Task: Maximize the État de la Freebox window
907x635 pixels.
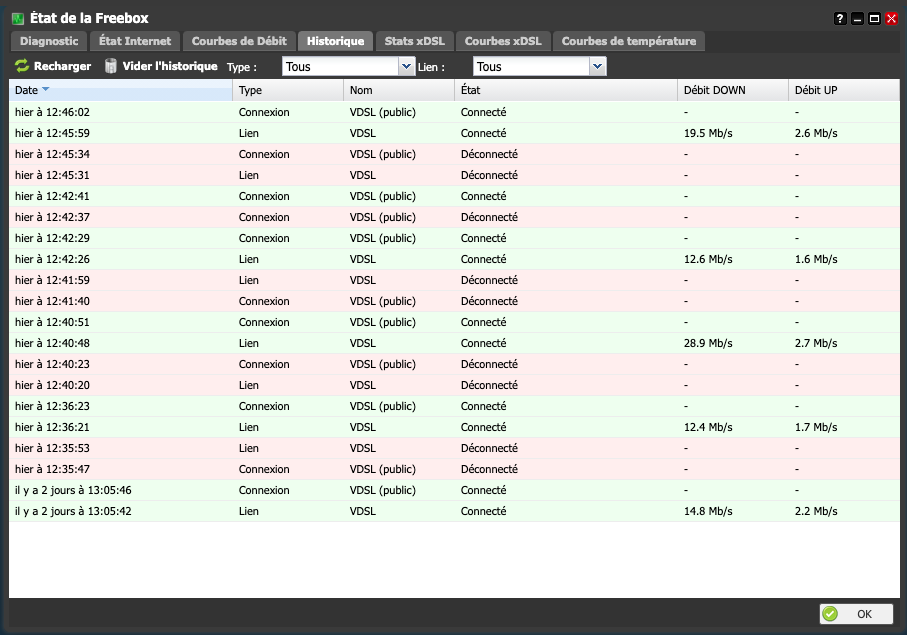Action: (x=875, y=19)
